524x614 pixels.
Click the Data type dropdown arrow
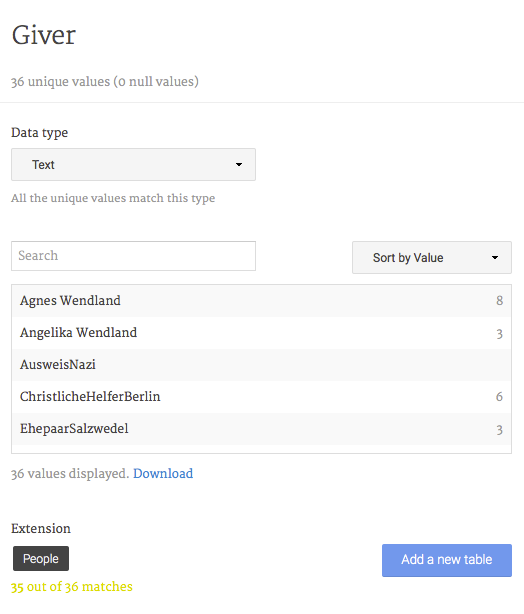pos(239,164)
